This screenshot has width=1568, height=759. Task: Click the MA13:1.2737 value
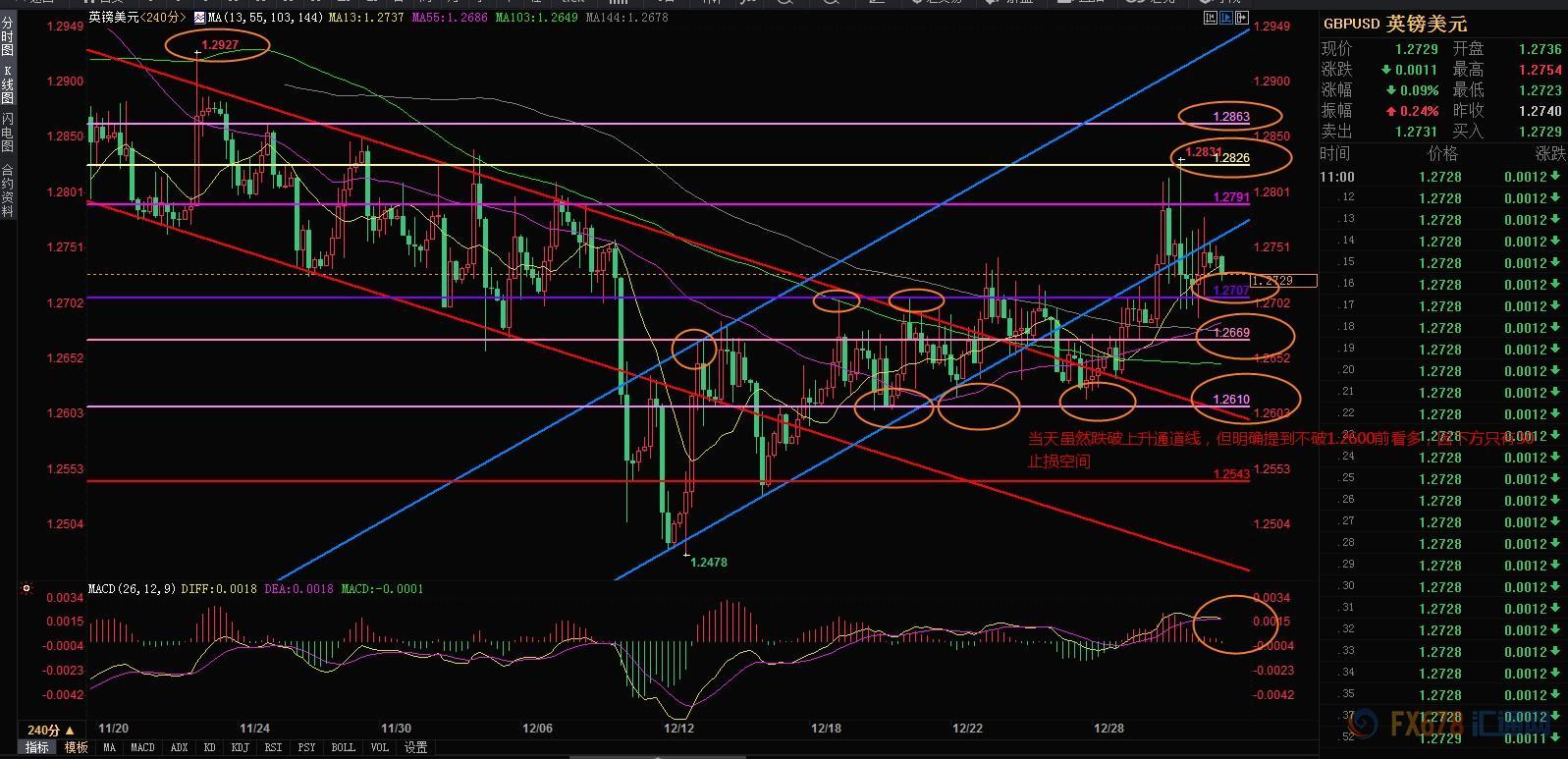coord(366,18)
